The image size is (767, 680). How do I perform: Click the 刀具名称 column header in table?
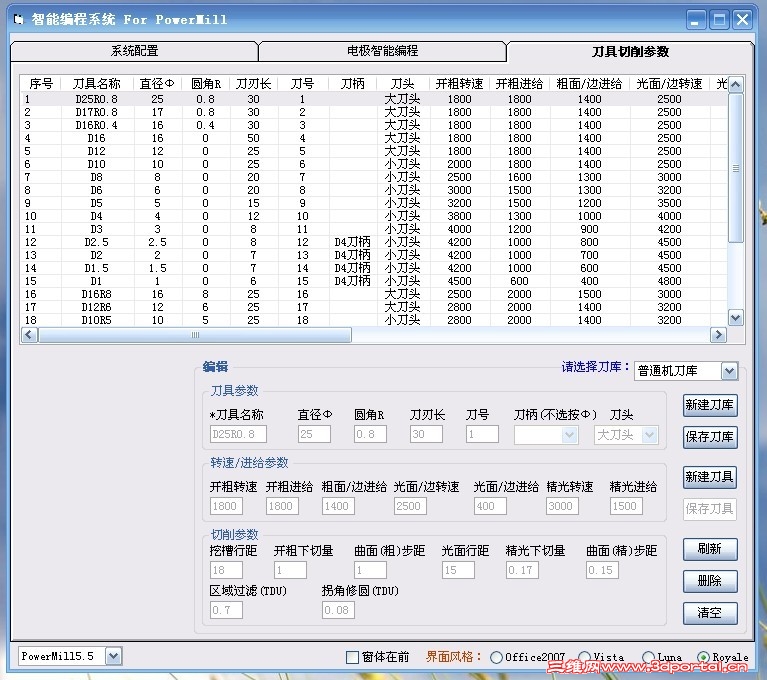pyautogui.click(x=97, y=84)
